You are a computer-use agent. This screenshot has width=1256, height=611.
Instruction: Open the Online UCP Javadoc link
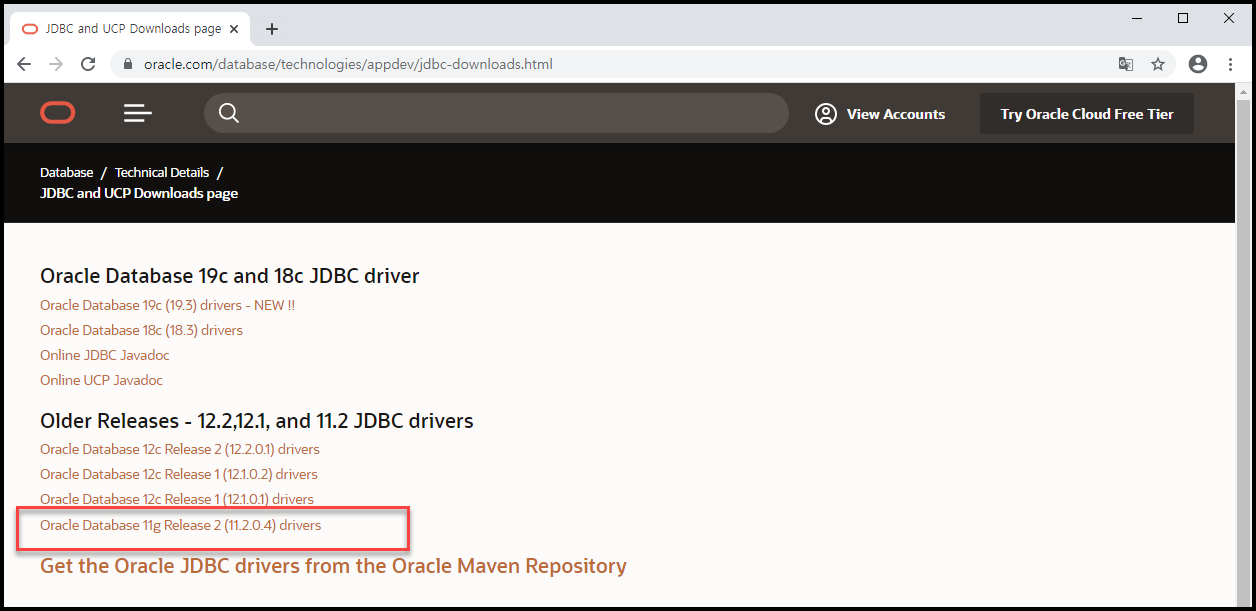tap(101, 380)
